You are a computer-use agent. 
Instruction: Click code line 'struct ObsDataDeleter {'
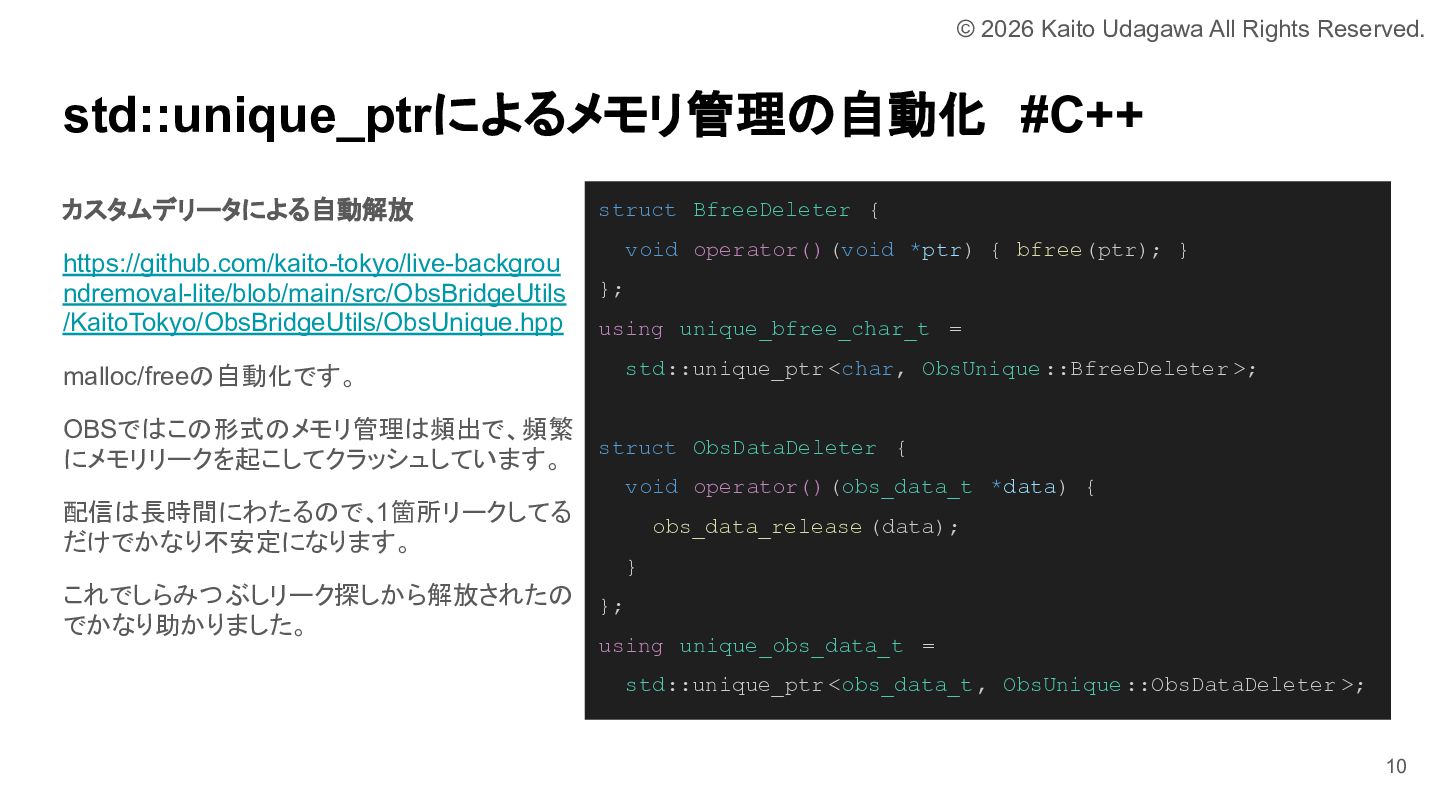pyautogui.click(x=751, y=448)
